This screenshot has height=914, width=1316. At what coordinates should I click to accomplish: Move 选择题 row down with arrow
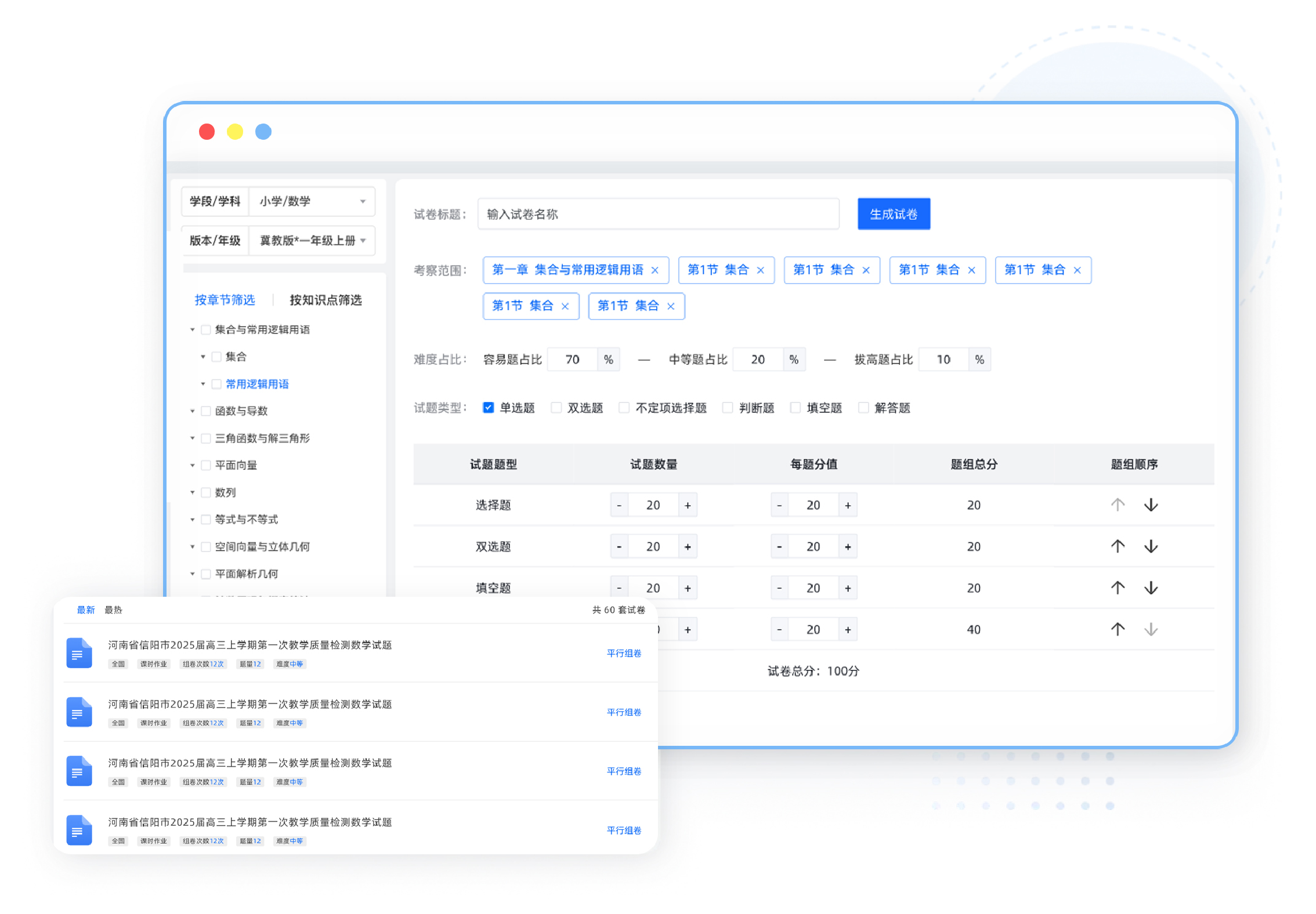click(x=1151, y=505)
